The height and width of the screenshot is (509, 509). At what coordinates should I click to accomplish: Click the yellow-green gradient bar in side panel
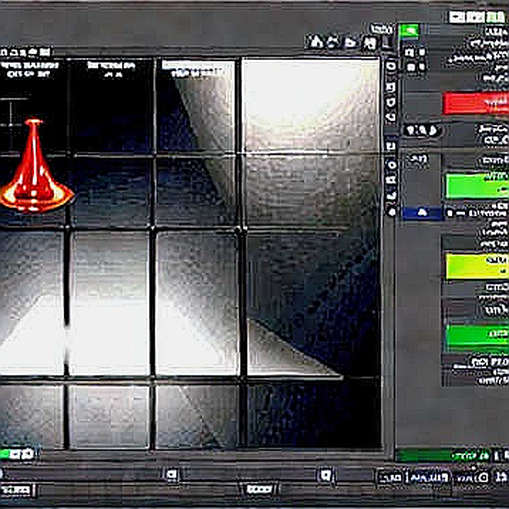click(477, 266)
